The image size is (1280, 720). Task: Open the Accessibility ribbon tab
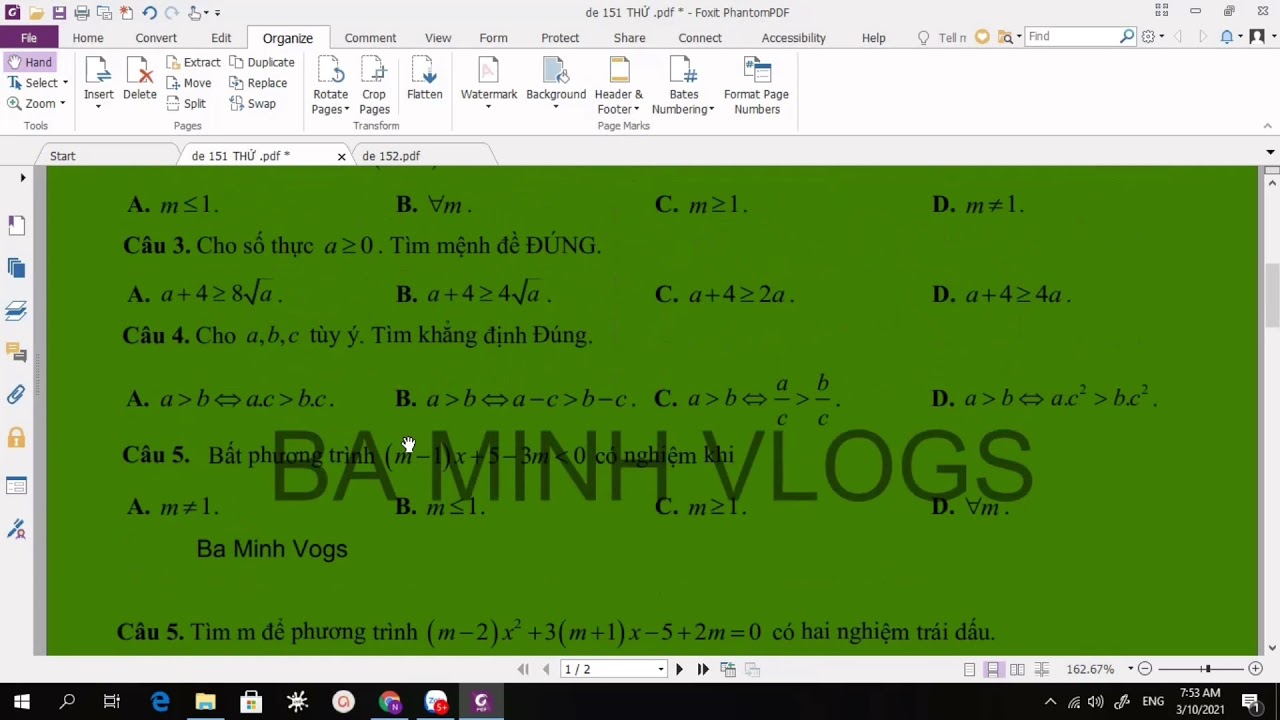click(793, 38)
